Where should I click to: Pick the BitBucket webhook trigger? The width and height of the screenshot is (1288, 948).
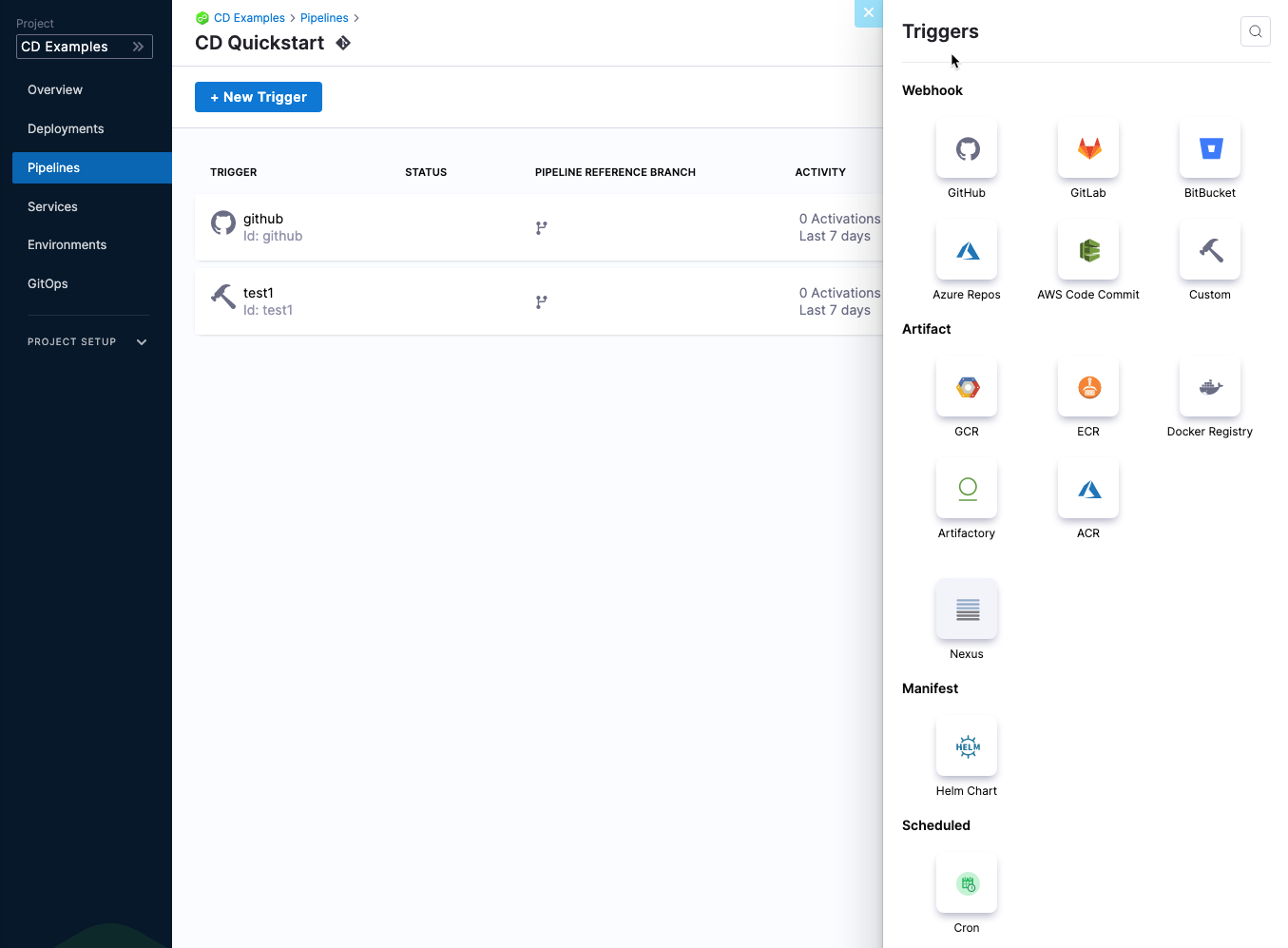[1209, 149]
